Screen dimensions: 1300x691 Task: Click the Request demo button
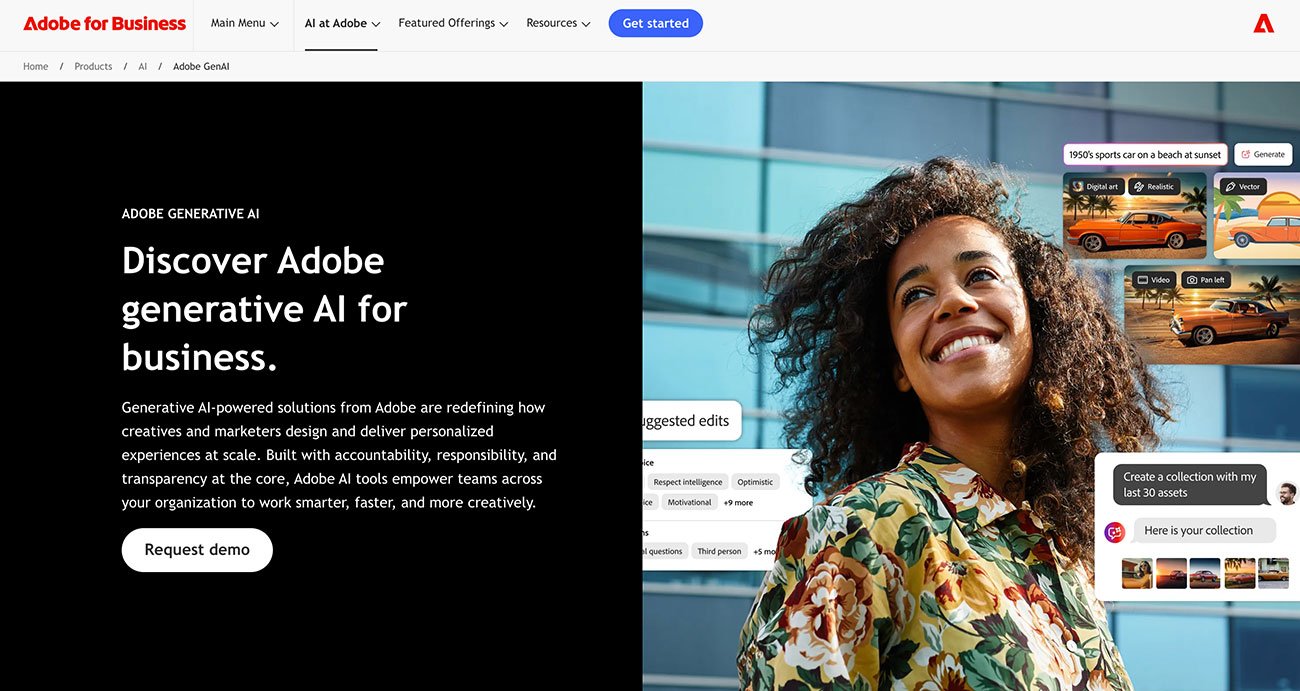coord(197,550)
